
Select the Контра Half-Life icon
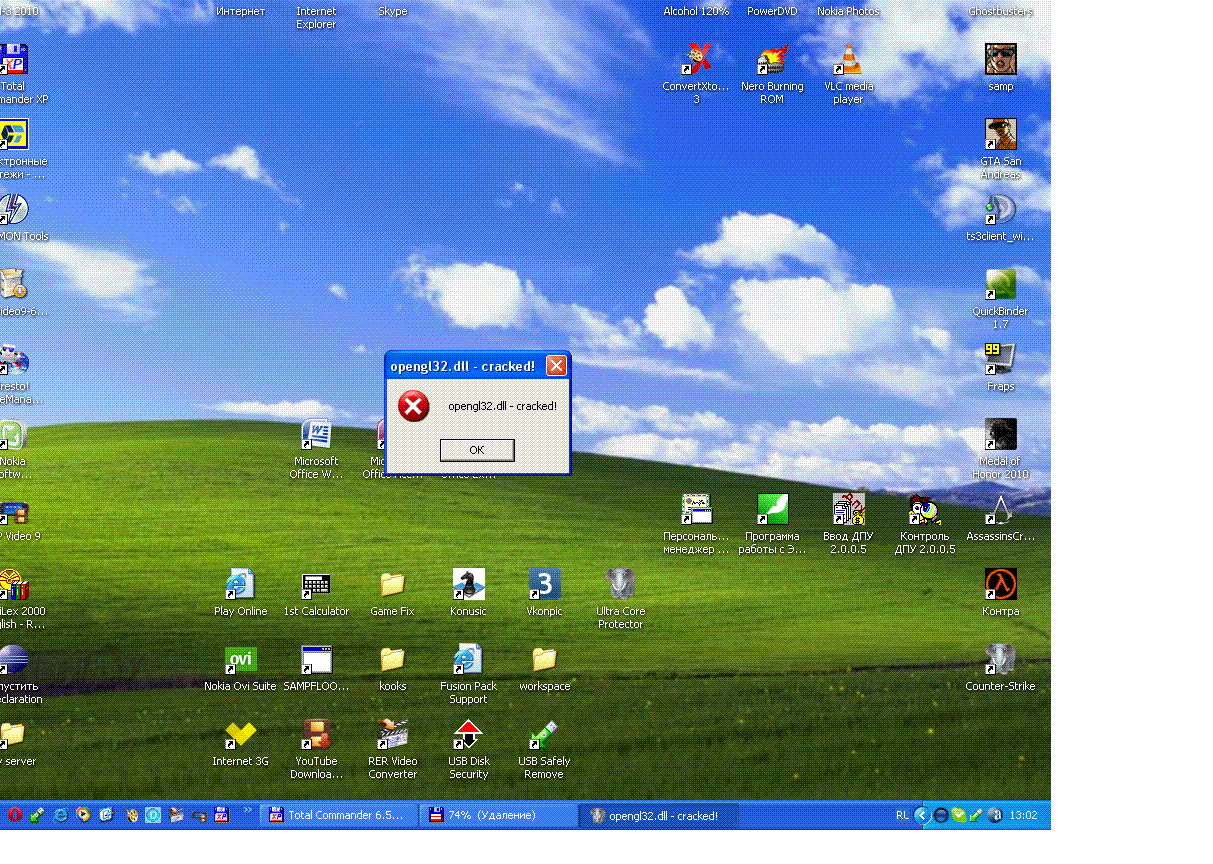point(1000,593)
